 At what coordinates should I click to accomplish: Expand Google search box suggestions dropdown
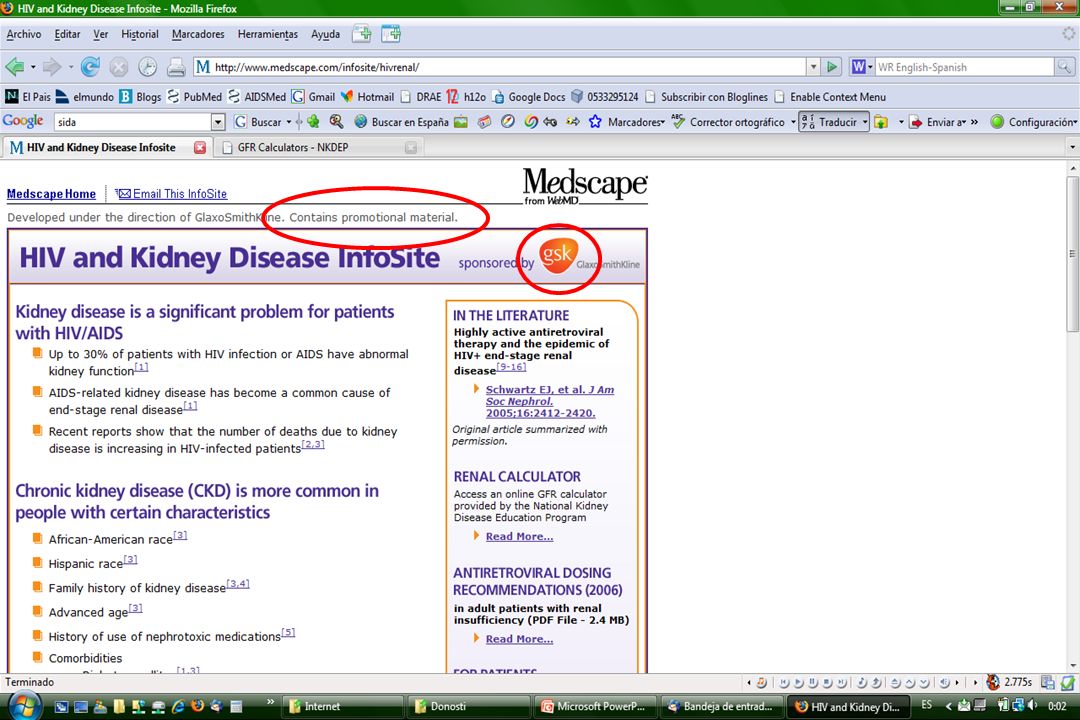coord(218,122)
